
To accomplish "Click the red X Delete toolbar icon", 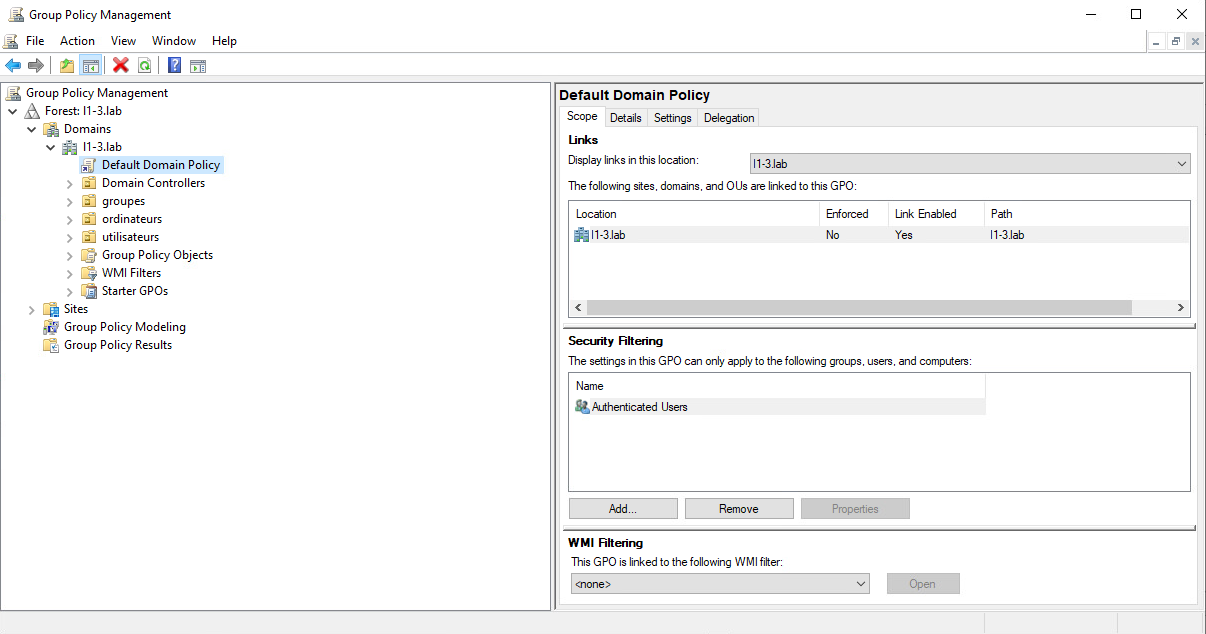I will point(121,65).
